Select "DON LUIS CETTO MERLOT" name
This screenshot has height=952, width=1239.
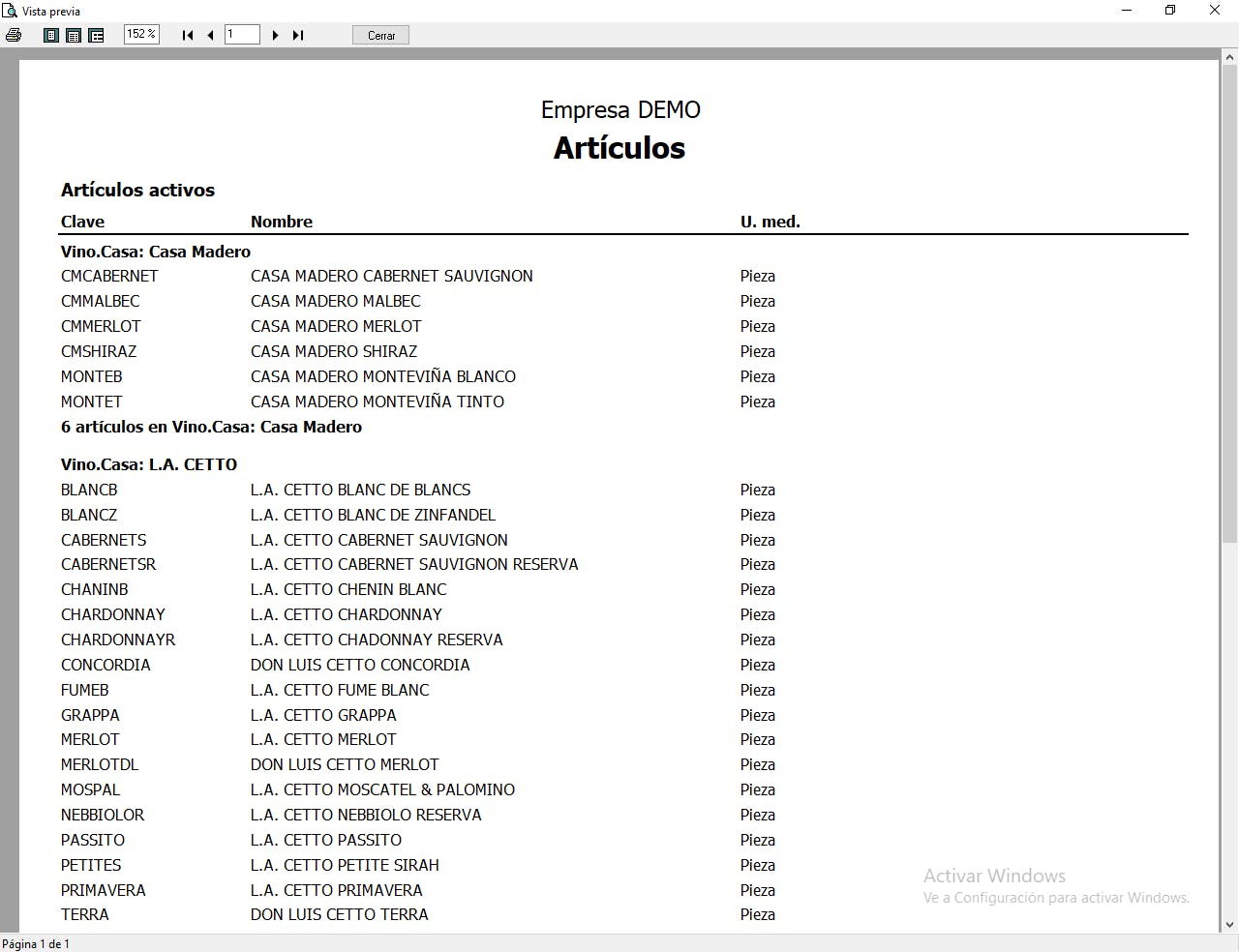345,764
